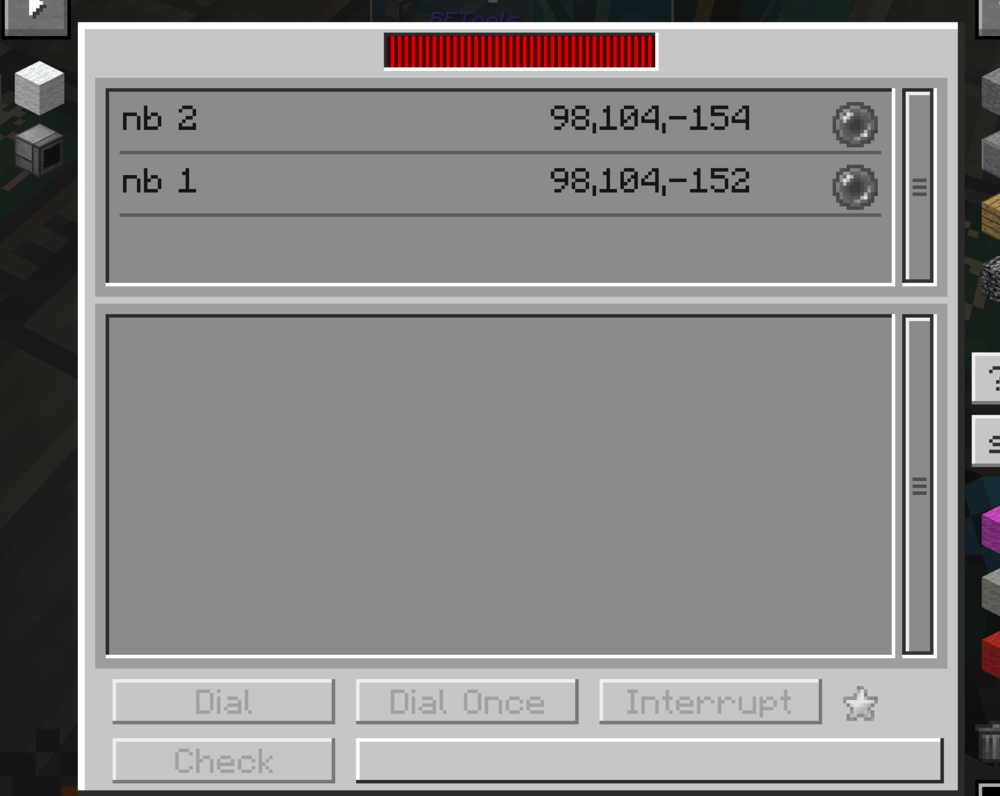Select the magenta wool block
Viewport: 1000px width, 796px height.
click(990, 529)
